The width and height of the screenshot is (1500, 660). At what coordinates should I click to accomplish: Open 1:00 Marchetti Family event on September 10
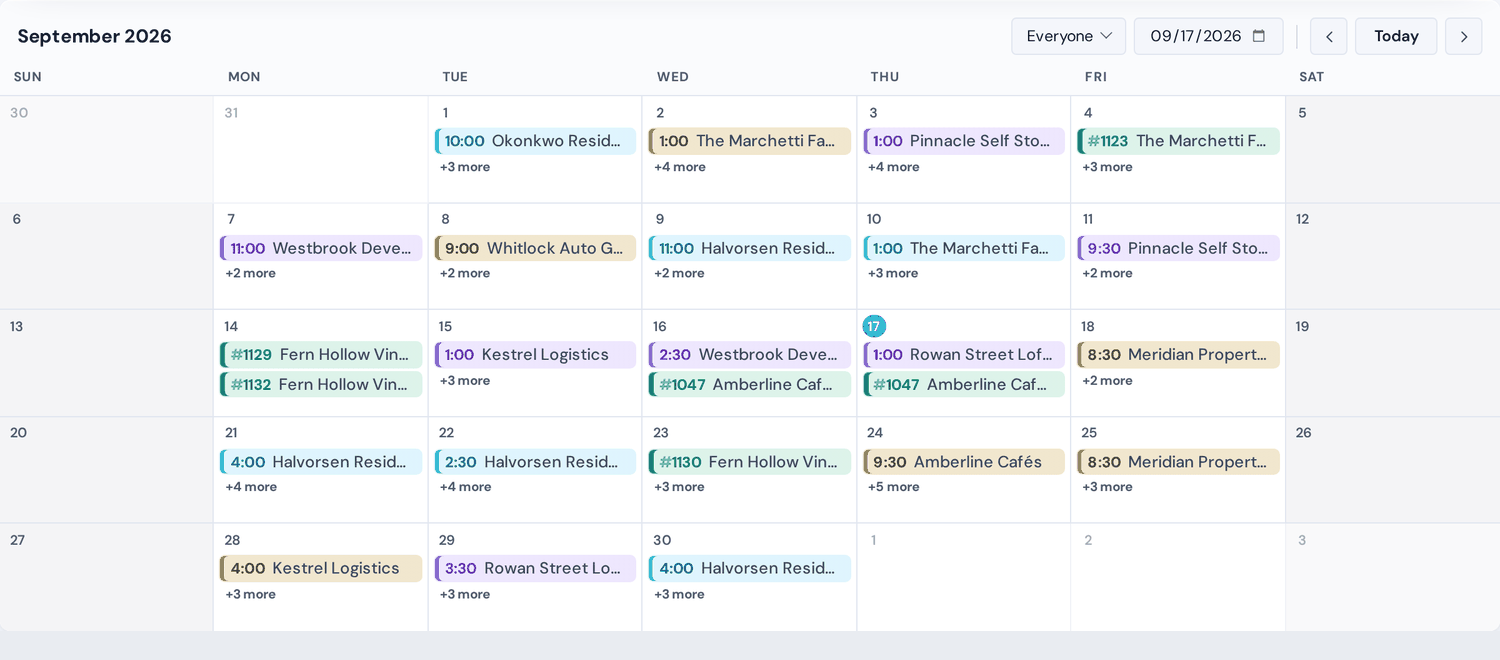point(964,248)
